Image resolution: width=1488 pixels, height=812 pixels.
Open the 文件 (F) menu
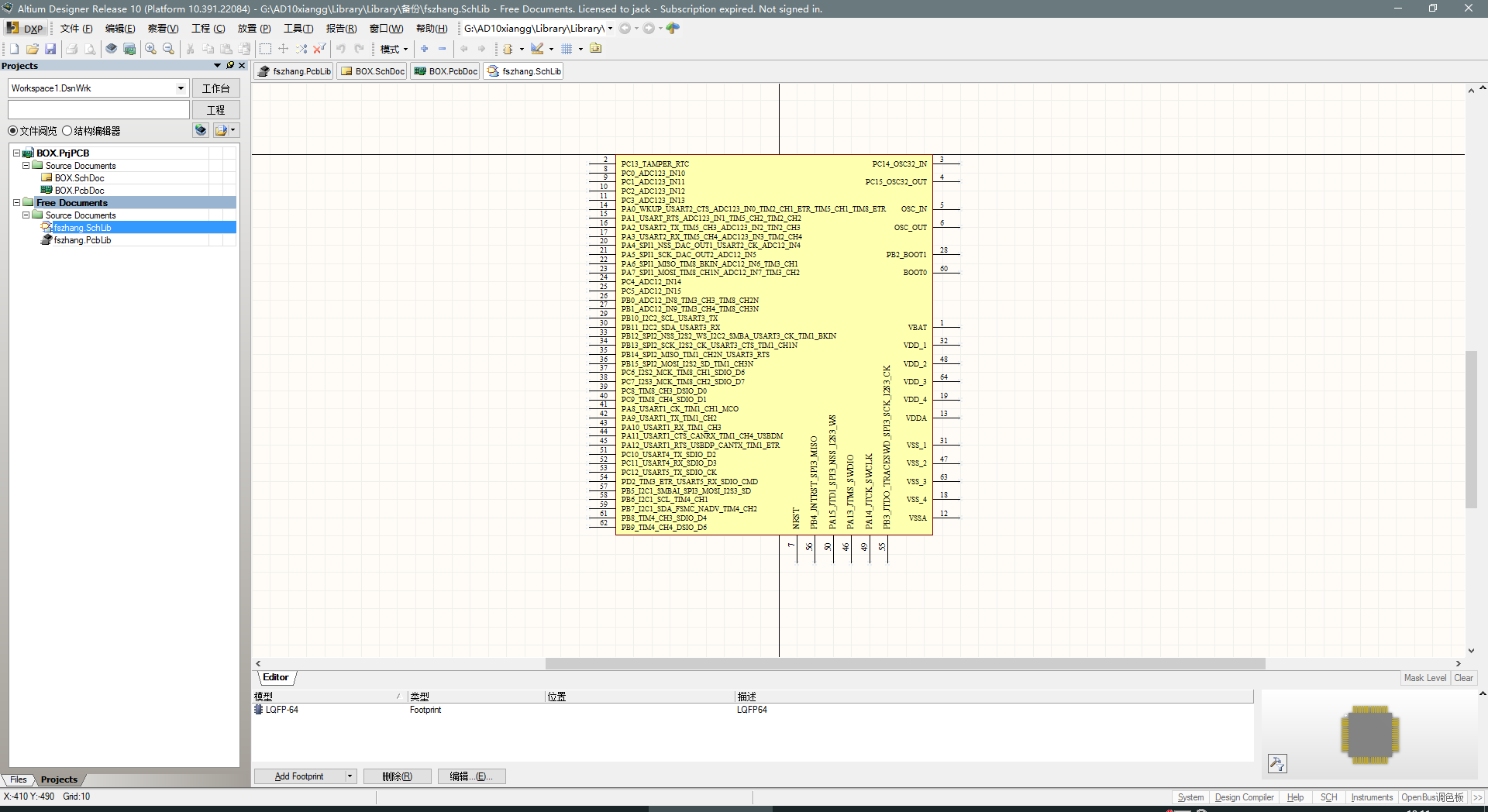click(76, 29)
